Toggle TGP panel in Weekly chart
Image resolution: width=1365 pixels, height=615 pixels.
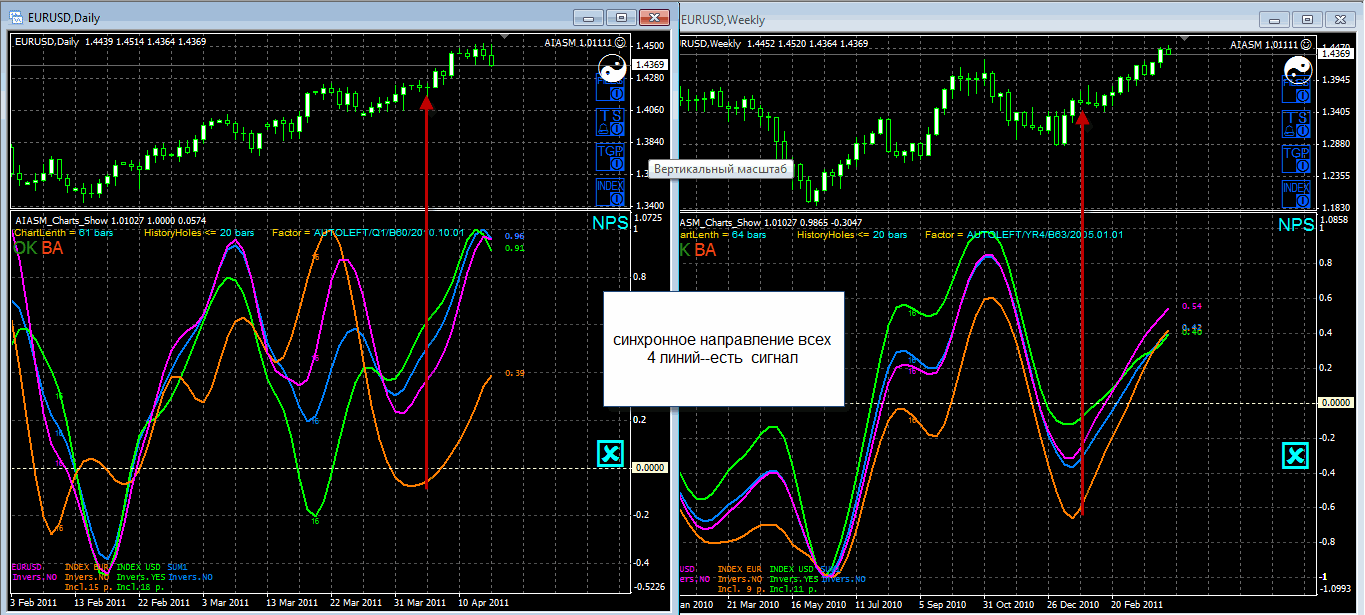pos(1296,158)
